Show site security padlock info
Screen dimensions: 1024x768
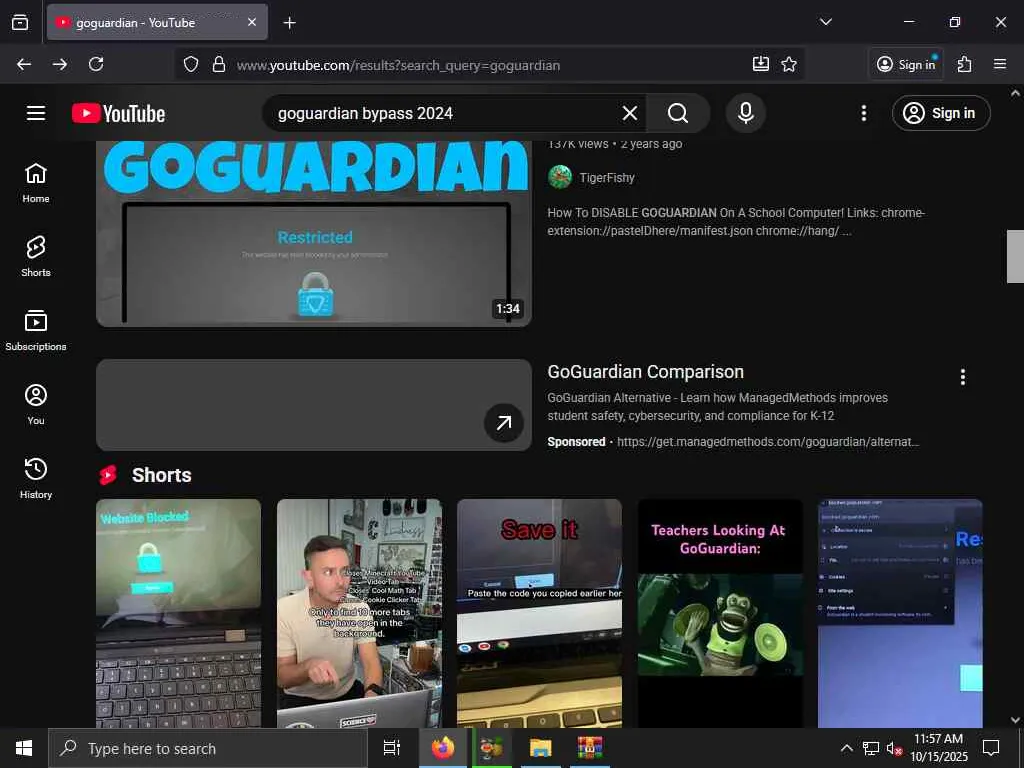[x=219, y=64]
